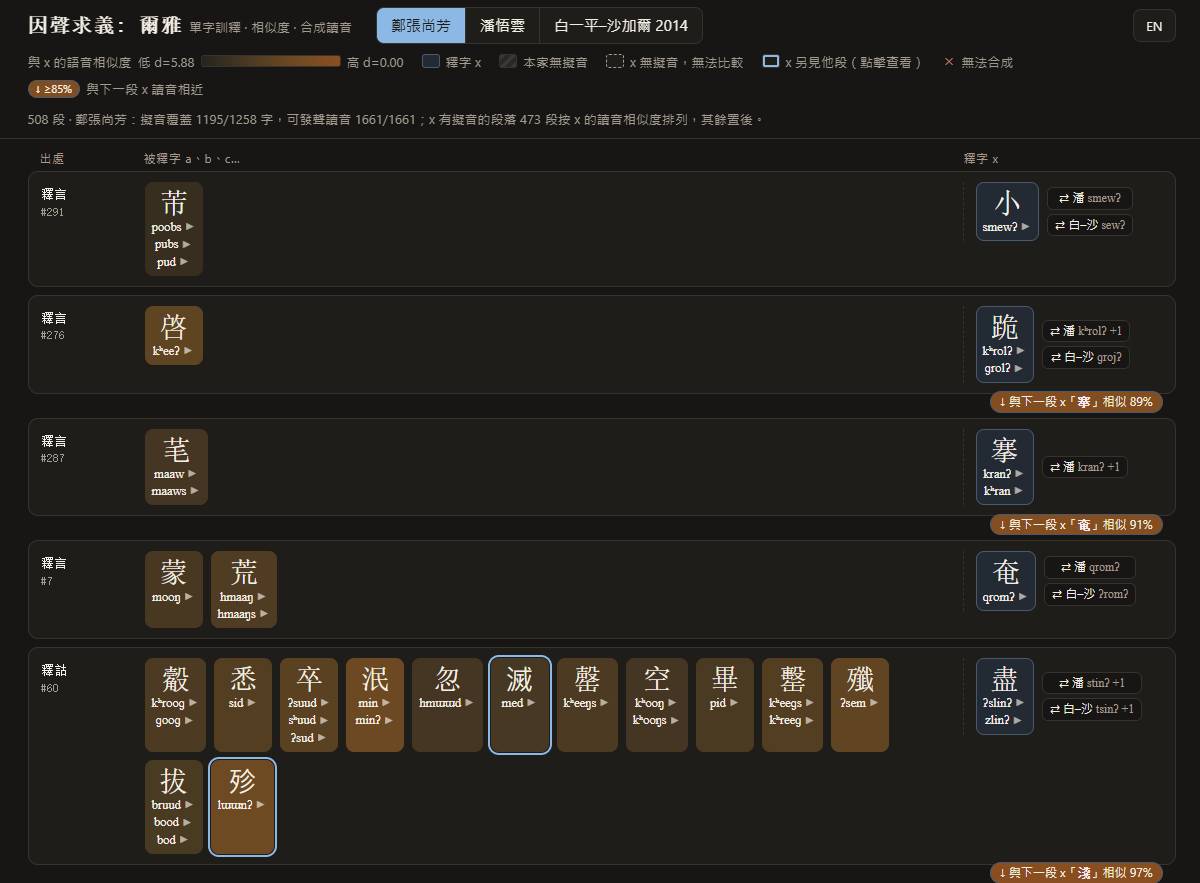1200x883 pixels.
Task: Switch to 白一平–沙加爾 2014 tab
Action: click(x=621, y=26)
